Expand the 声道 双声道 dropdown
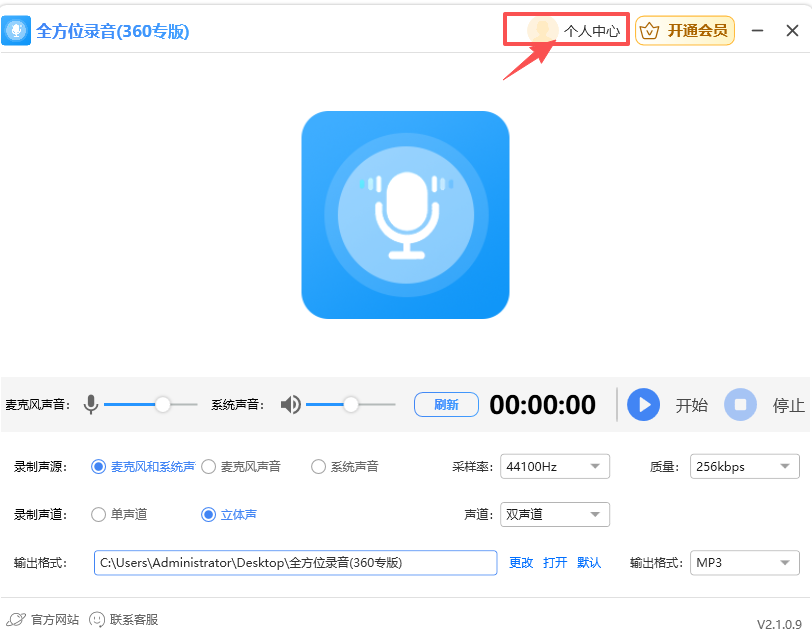This screenshot has height=632, width=812. (555, 514)
